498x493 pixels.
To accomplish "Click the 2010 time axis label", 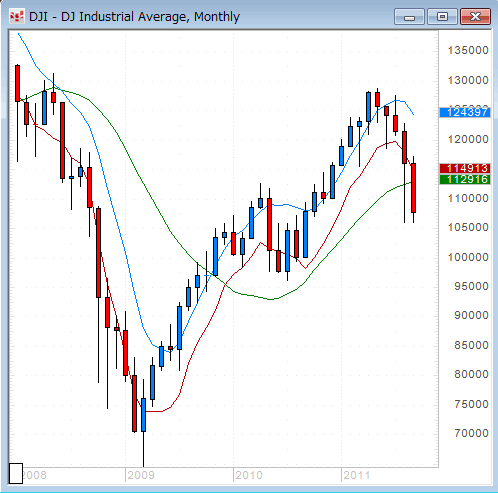I will 249,475.
